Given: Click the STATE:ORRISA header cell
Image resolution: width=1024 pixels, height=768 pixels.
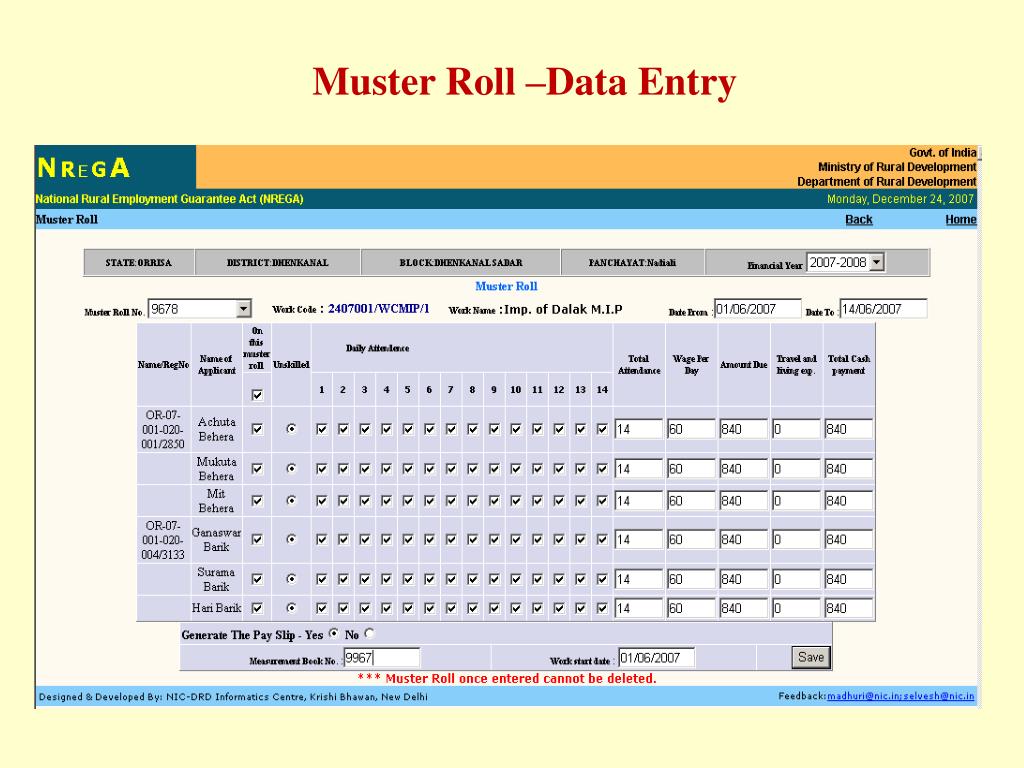Looking at the screenshot, I should click(x=138, y=263).
